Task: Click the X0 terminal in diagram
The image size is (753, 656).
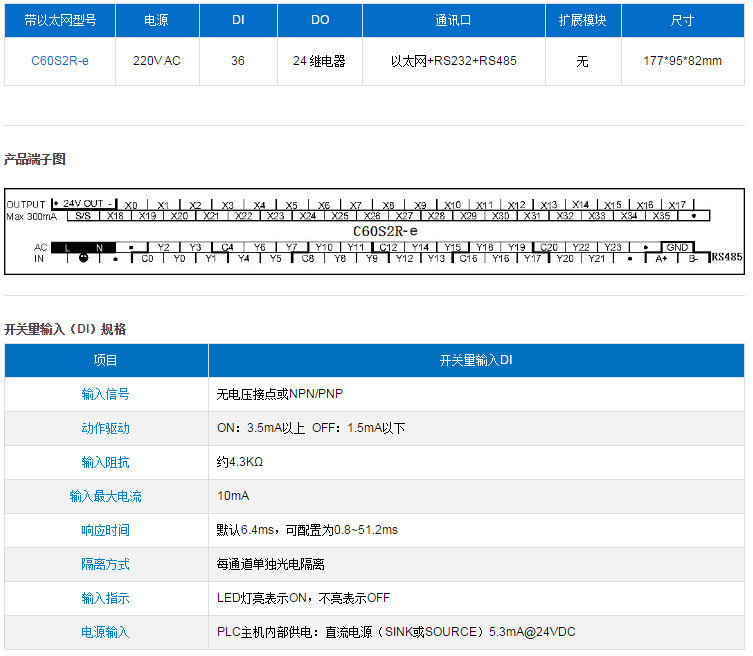Action: click(131, 205)
